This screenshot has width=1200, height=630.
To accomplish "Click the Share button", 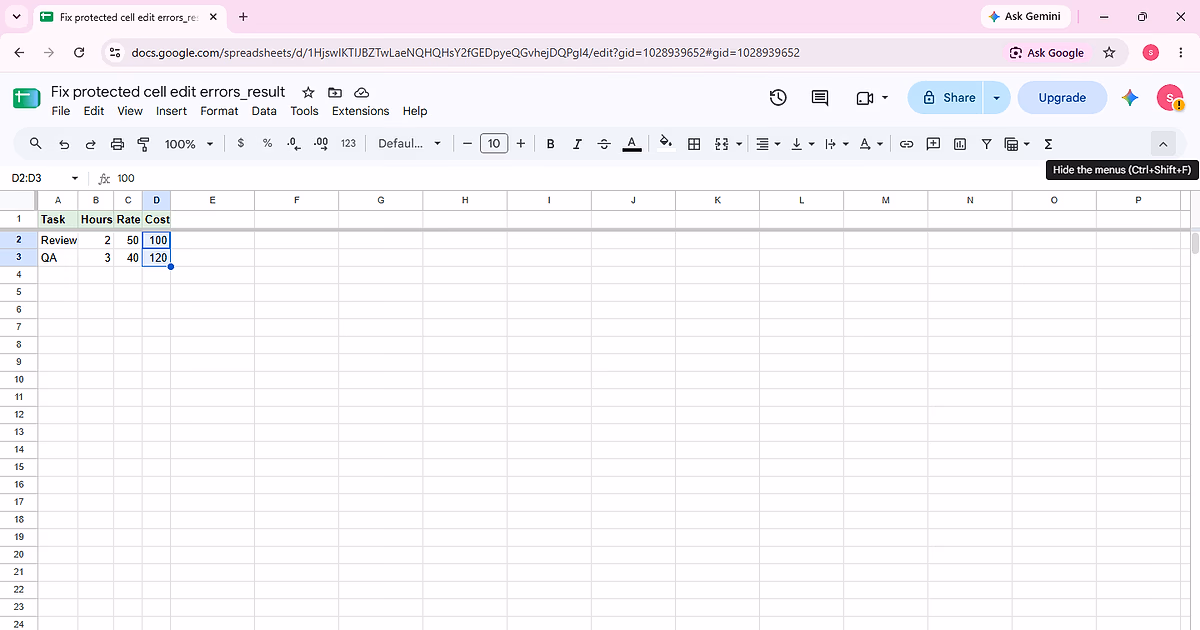I will click(948, 98).
